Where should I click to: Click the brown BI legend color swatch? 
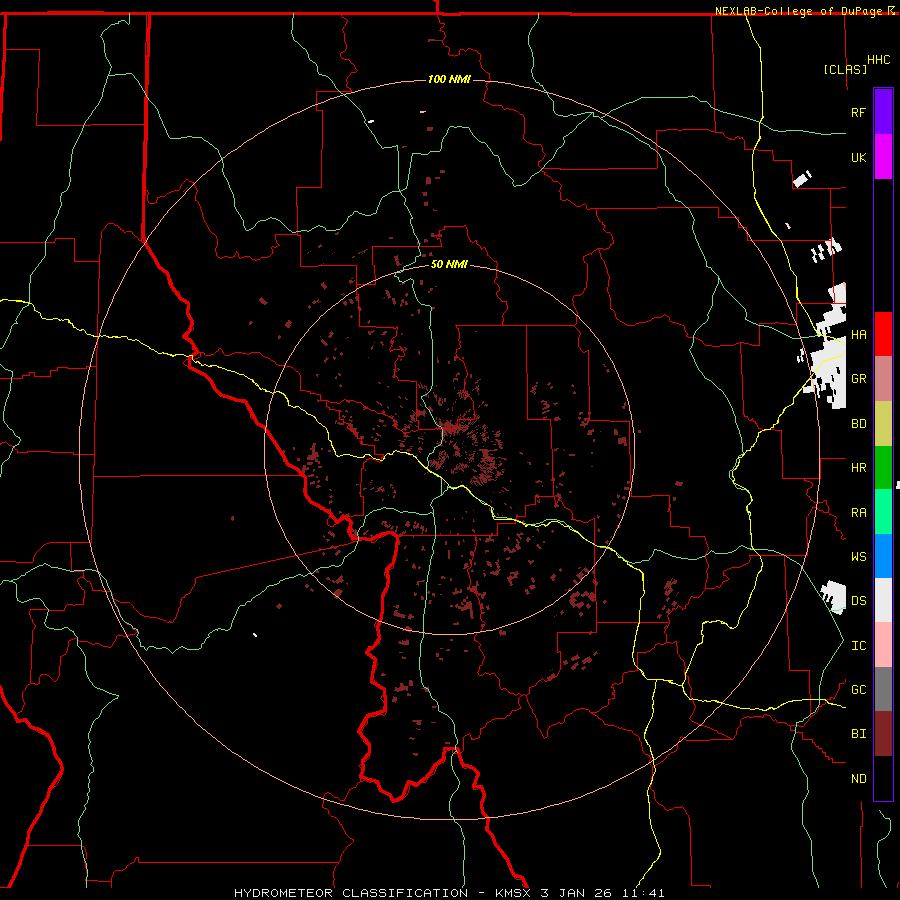coord(883,734)
